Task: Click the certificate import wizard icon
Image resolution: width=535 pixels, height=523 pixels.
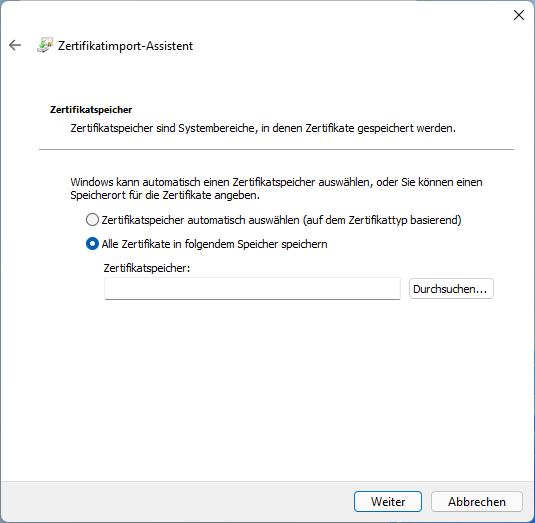Action: 45,45
